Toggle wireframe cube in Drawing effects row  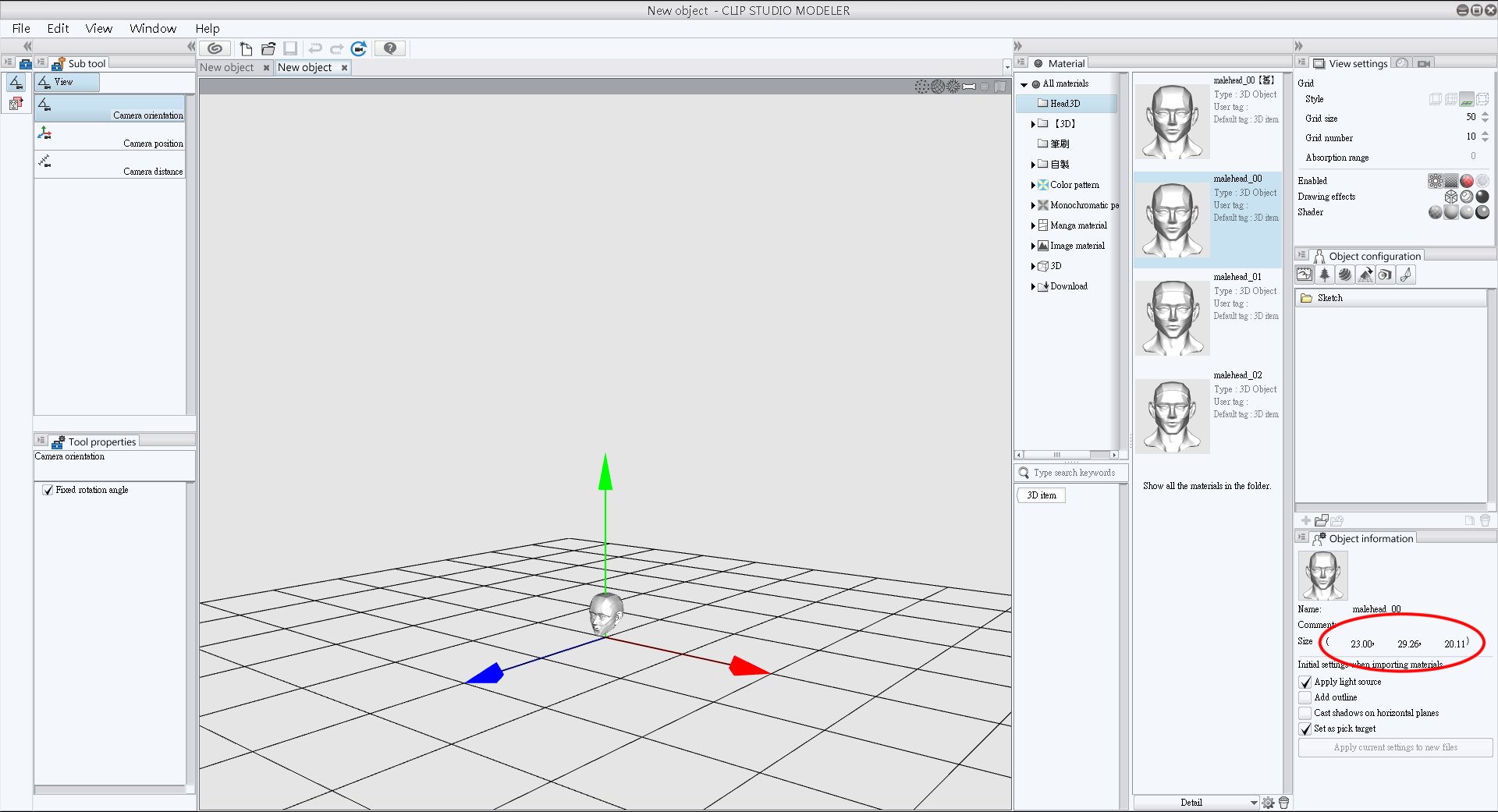coord(1451,197)
